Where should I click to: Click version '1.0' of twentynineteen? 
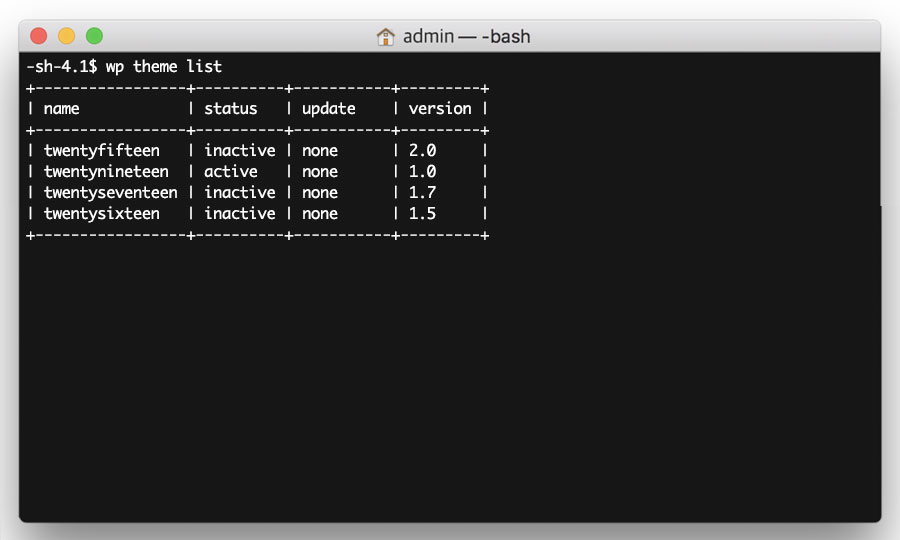coord(422,172)
